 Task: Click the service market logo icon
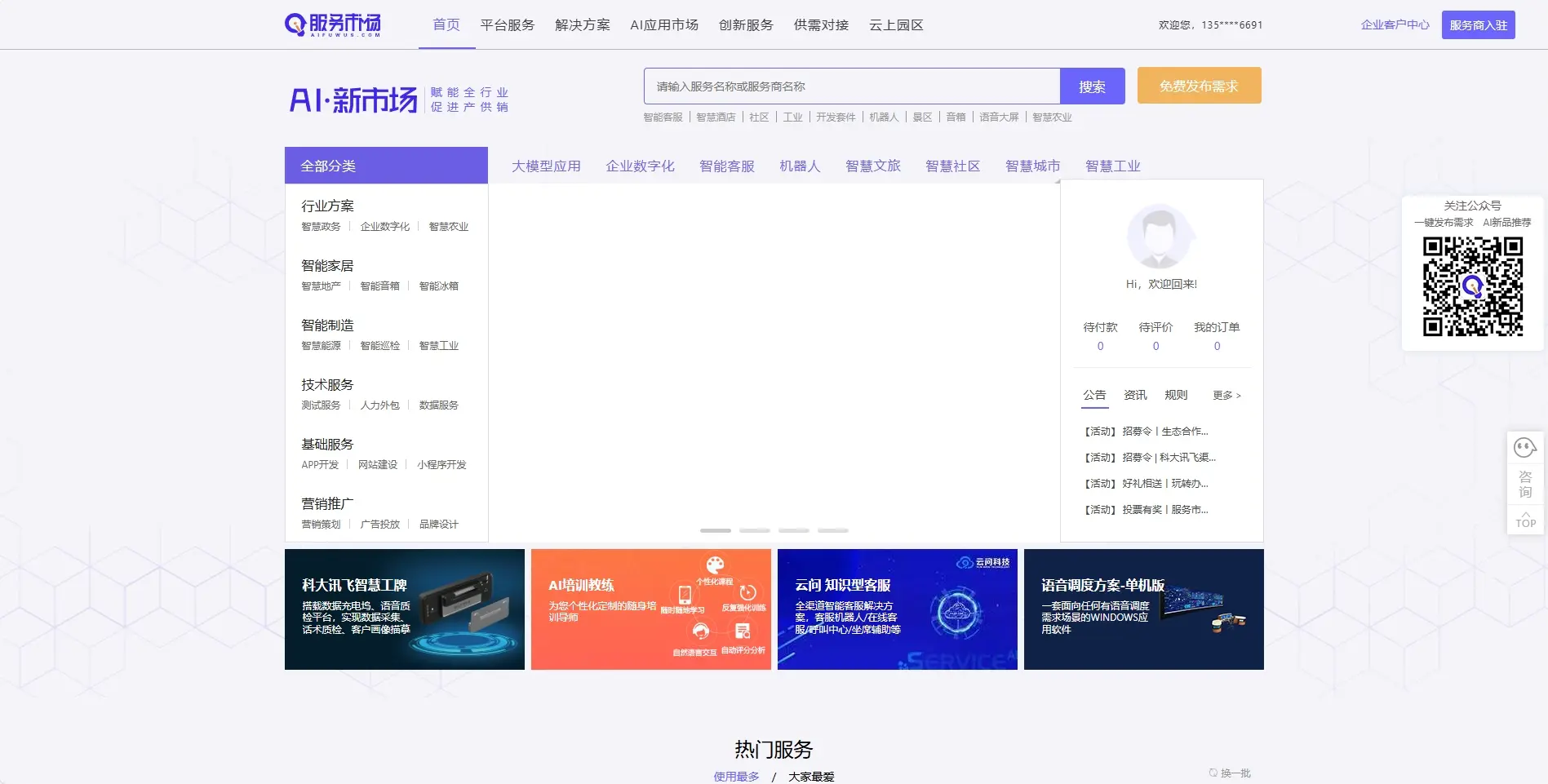pos(332,24)
